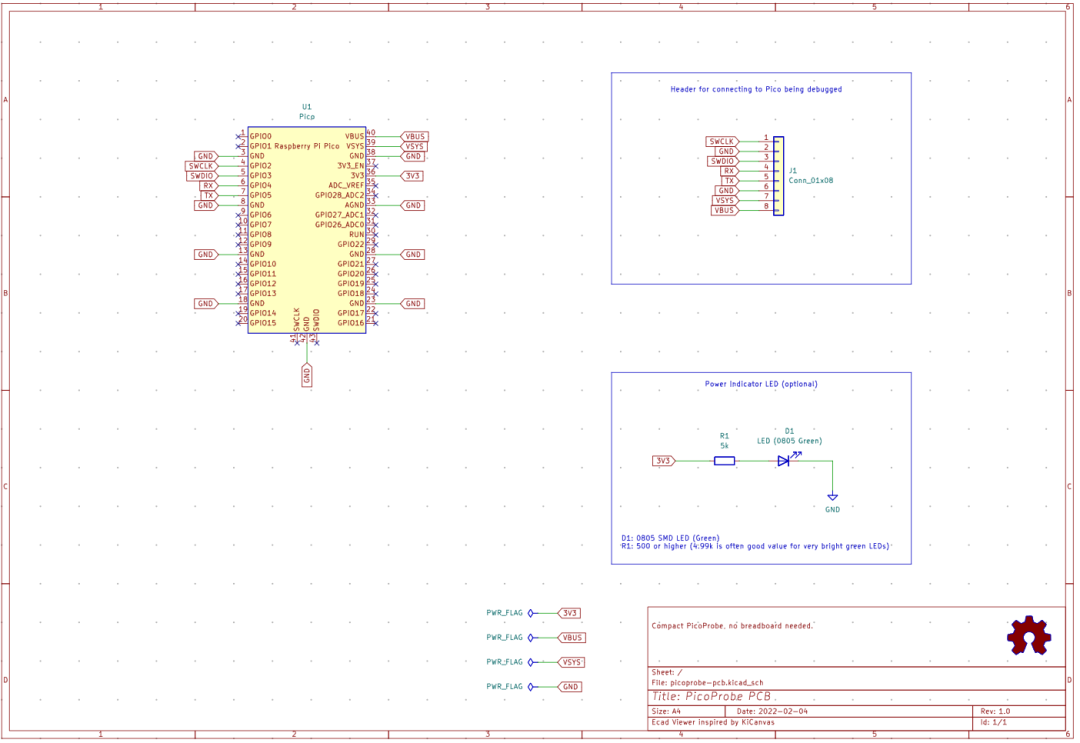This screenshot has width=1080, height=743.
Task: Click the GND label on J1 pin 6
Action: (x=726, y=191)
